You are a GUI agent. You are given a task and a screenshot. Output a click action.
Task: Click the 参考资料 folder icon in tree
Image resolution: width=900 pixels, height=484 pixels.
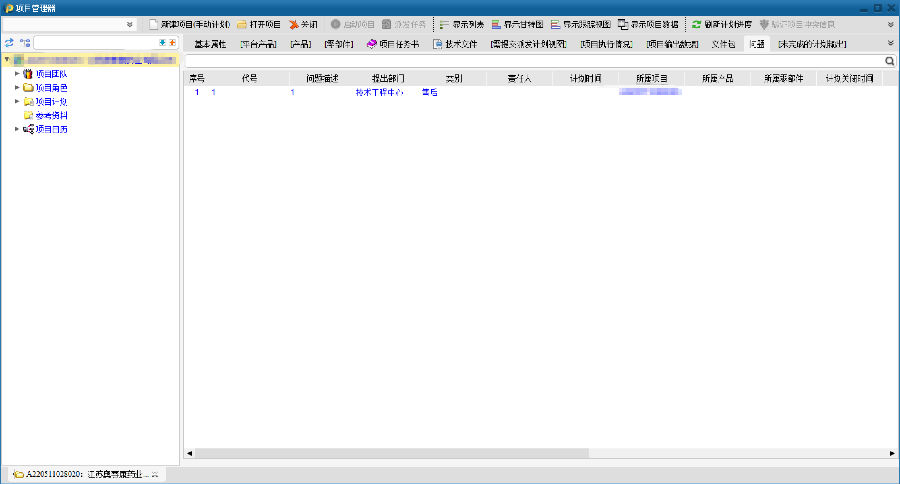28,115
